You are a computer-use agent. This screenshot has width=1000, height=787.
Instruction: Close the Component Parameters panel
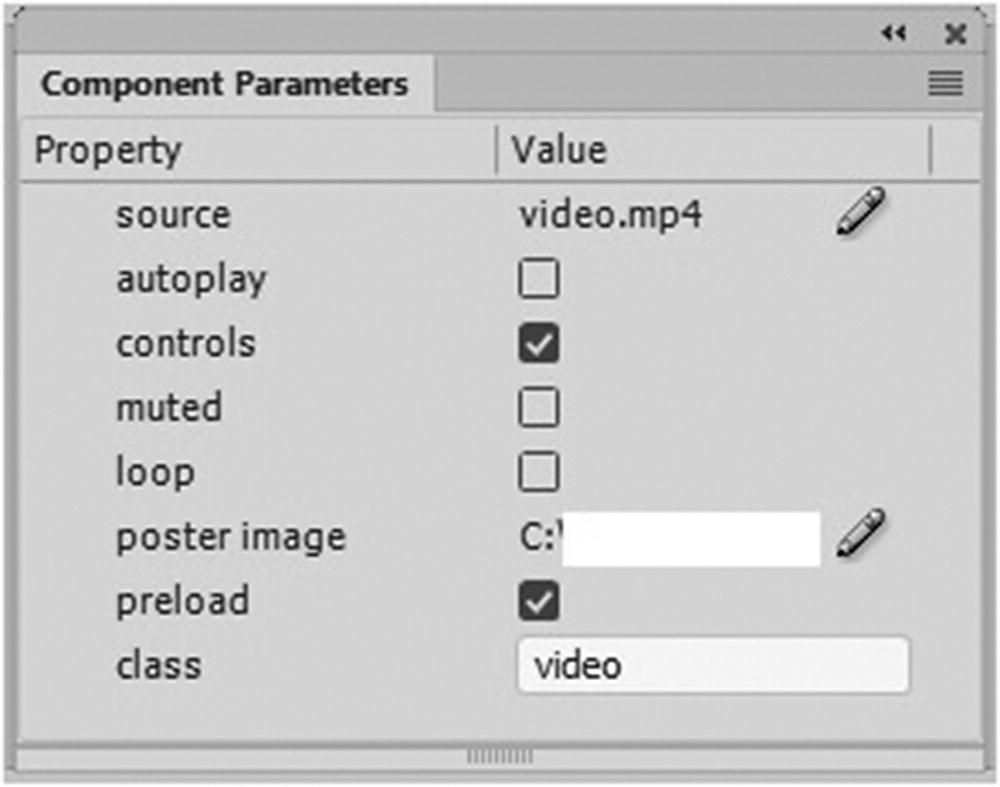[955, 35]
